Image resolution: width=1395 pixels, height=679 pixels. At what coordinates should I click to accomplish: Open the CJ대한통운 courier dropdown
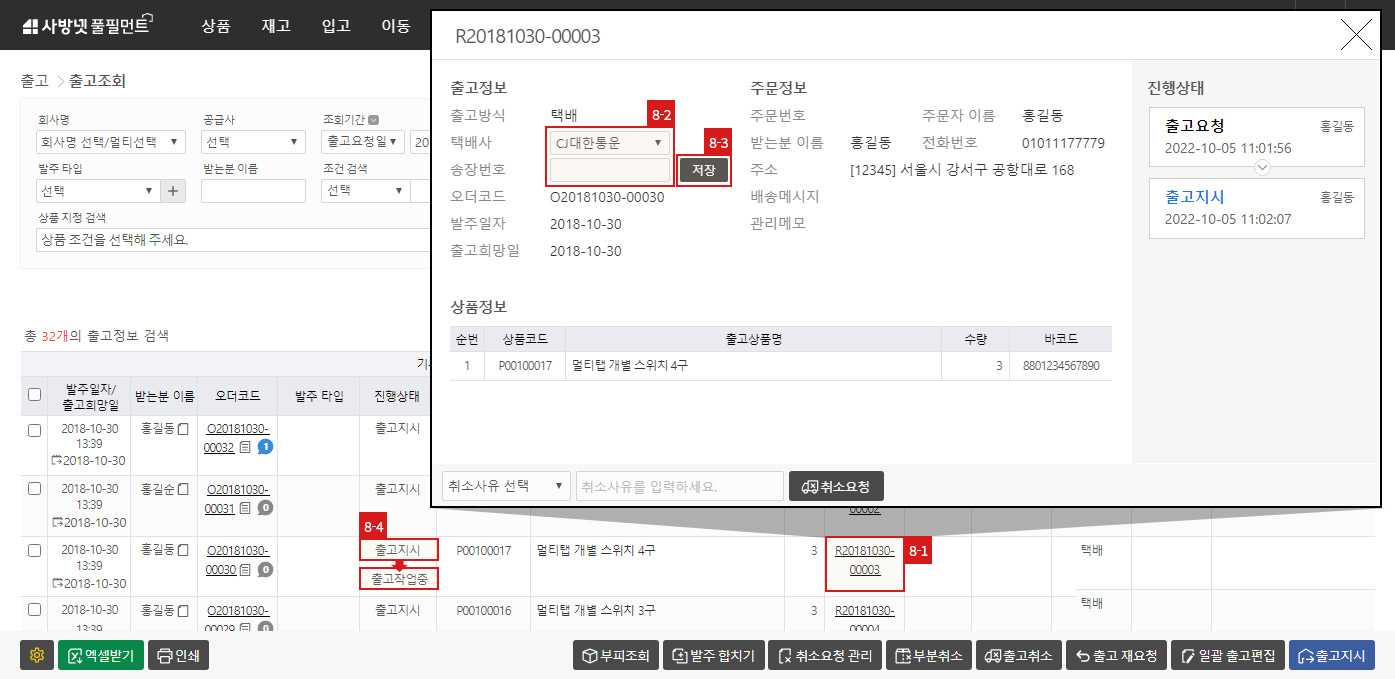click(x=609, y=143)
